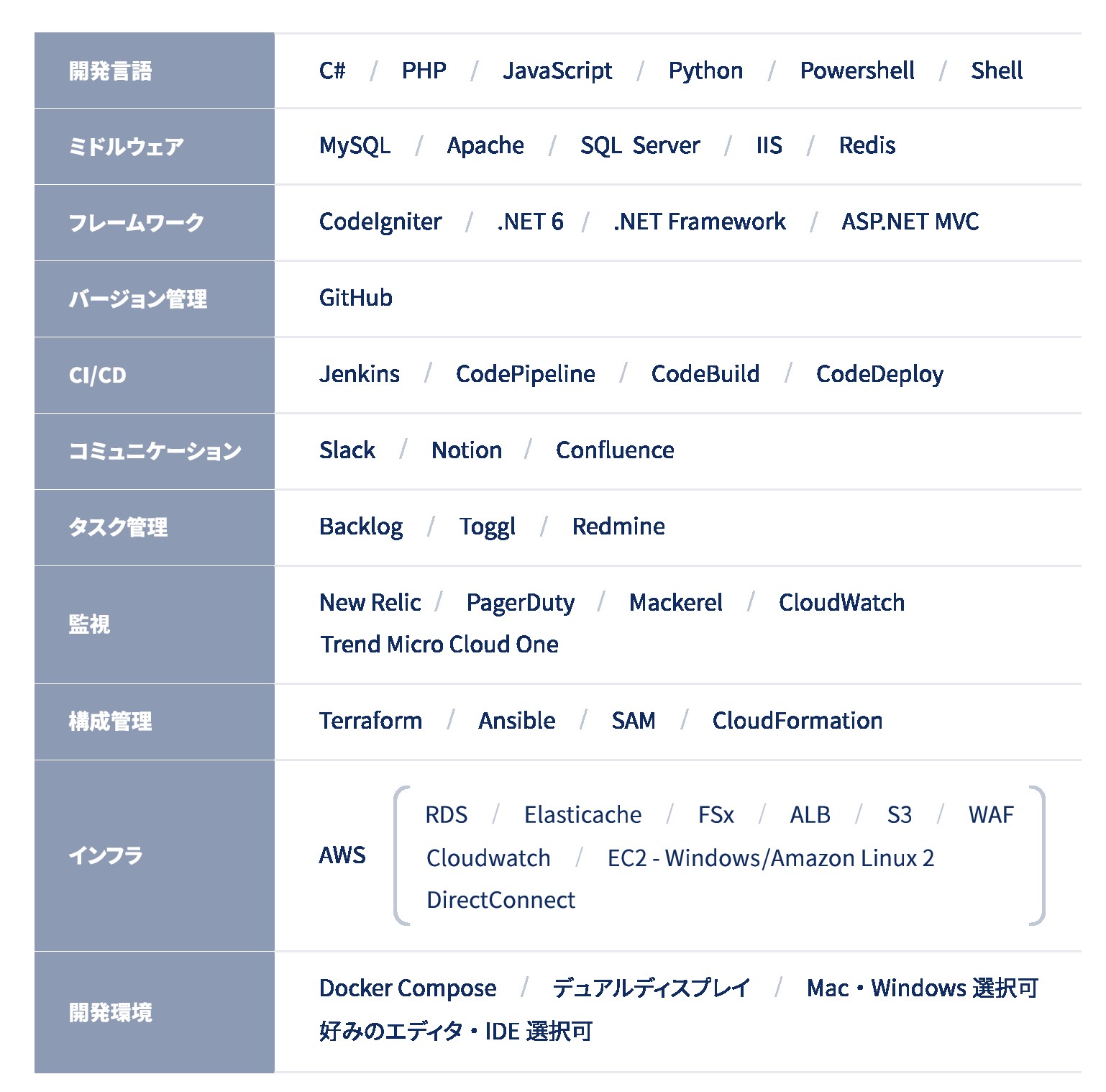Select Jenkins in the CI/CD row

[360, 374]
